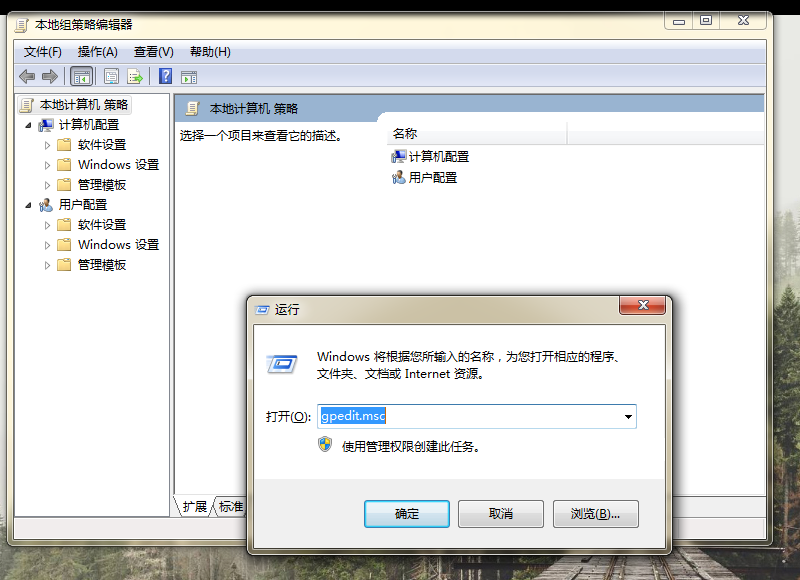Click the Run program icon inside dialog
This screenshot has height=580, width=800.
click(282, 364)
